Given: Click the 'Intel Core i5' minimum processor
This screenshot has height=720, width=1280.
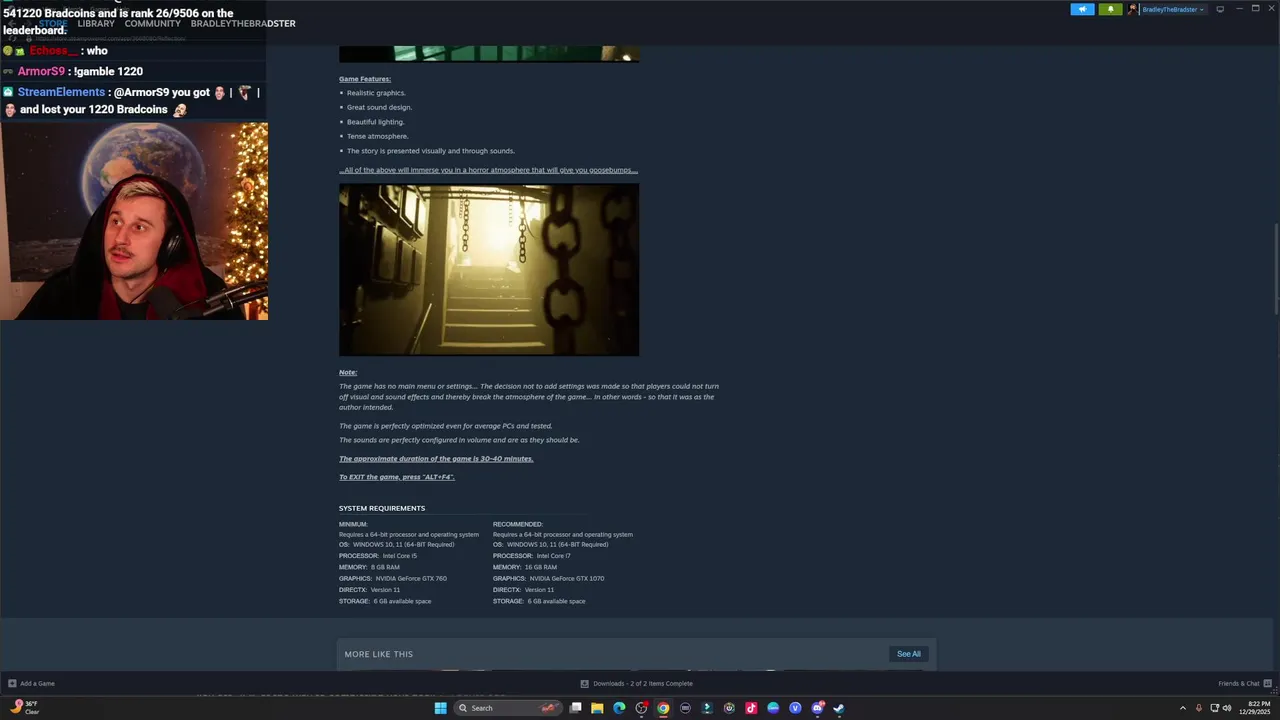Looking at the screenshot, I should [400, 556].
